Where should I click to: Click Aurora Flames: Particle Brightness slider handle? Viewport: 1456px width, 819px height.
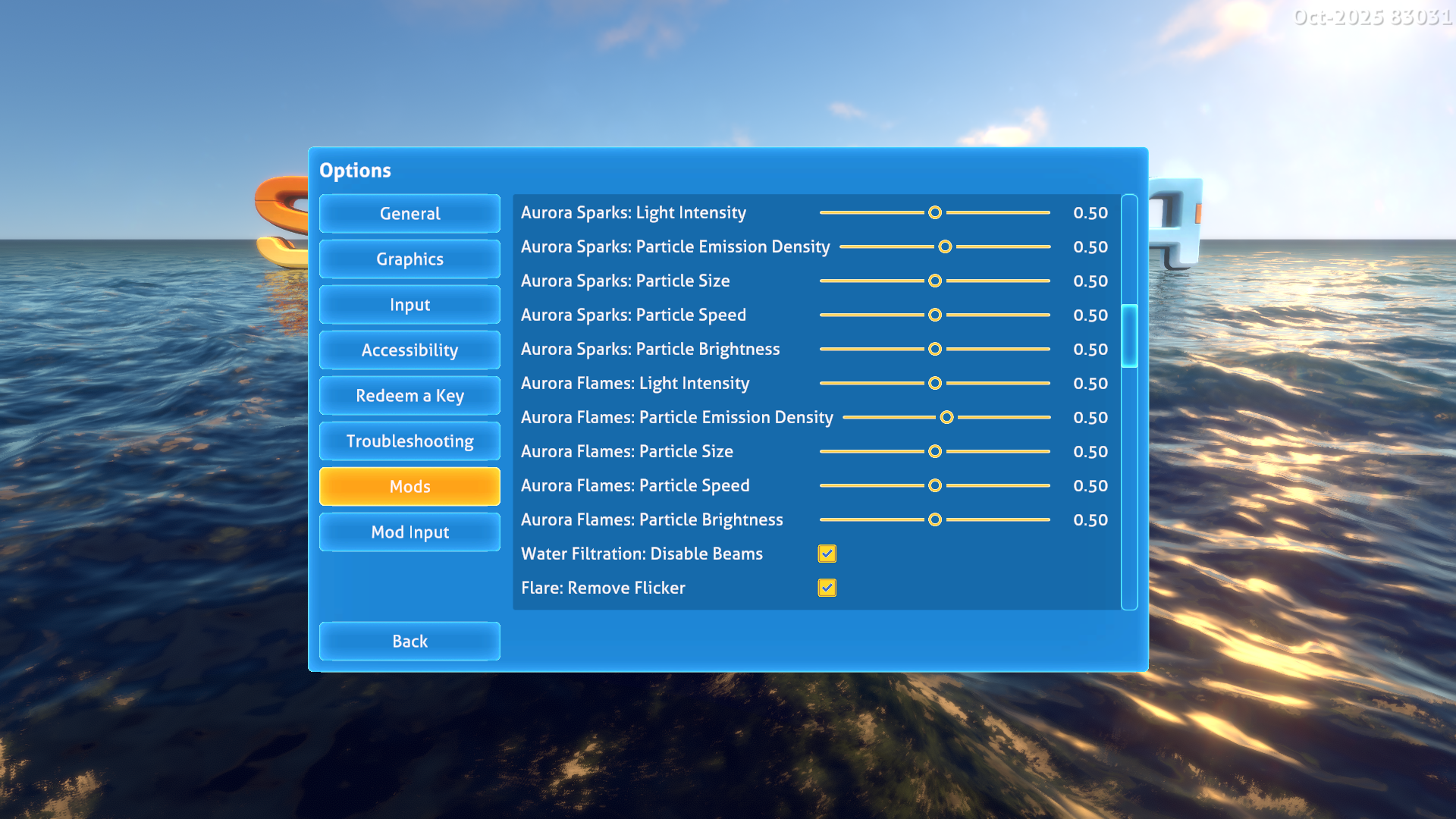tap(935, 519)
